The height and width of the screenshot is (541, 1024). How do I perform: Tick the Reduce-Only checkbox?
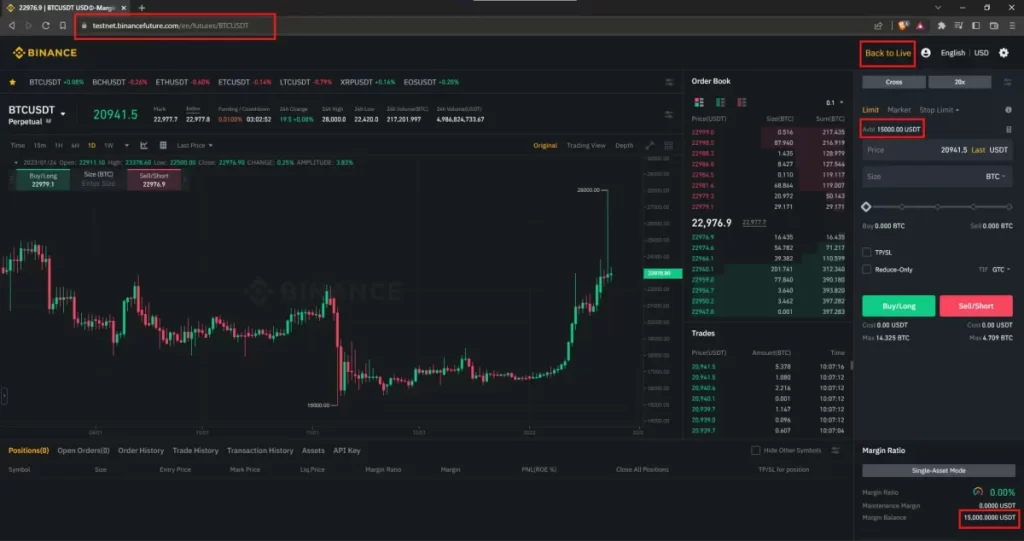pyautogui.click(x=867, y=270)
